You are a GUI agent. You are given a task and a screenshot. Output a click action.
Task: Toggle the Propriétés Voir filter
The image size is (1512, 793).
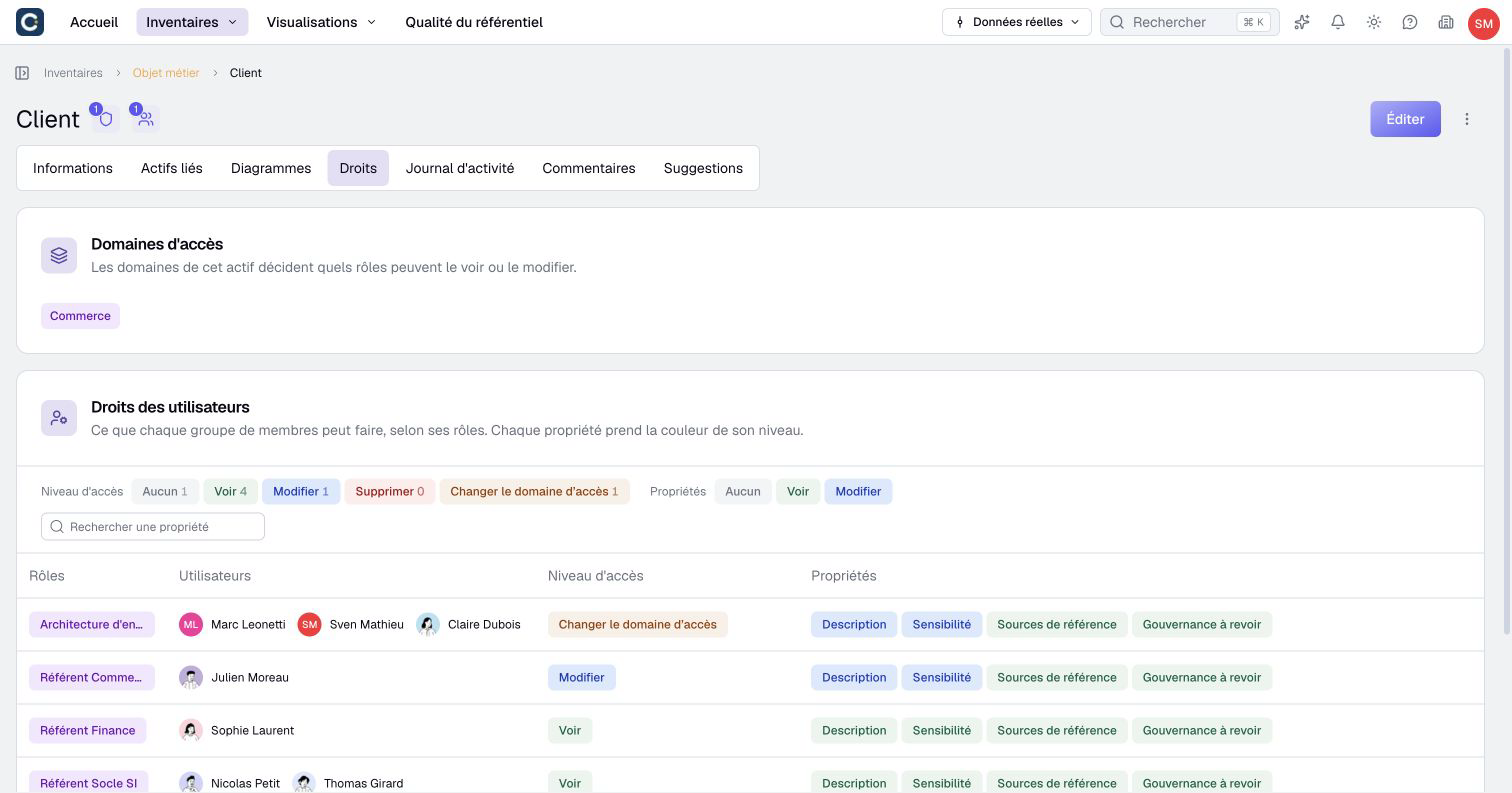coord(798,491)
